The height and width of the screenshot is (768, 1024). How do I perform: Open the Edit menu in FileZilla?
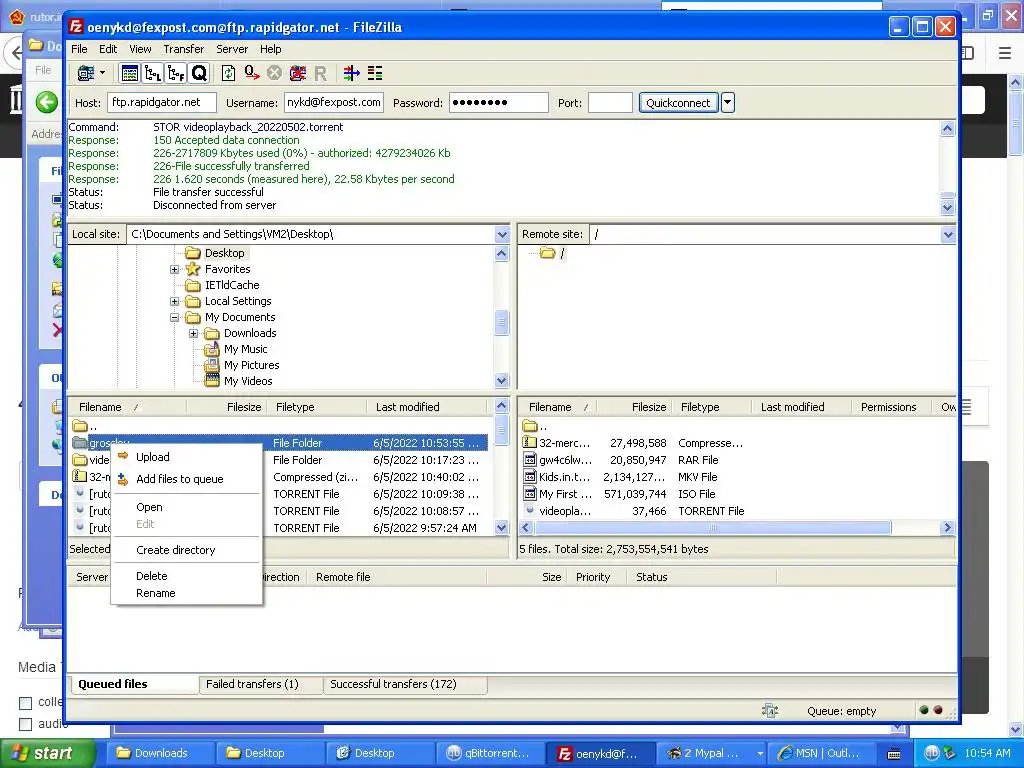(108, 49)
